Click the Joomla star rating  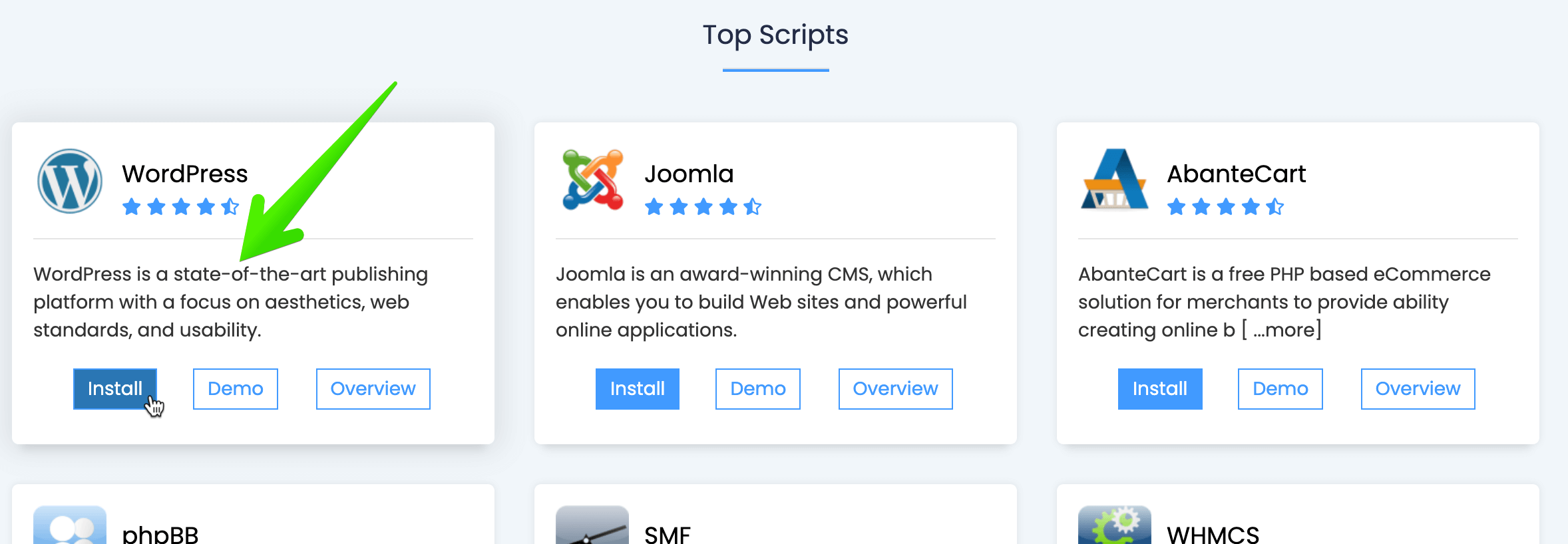703,207
